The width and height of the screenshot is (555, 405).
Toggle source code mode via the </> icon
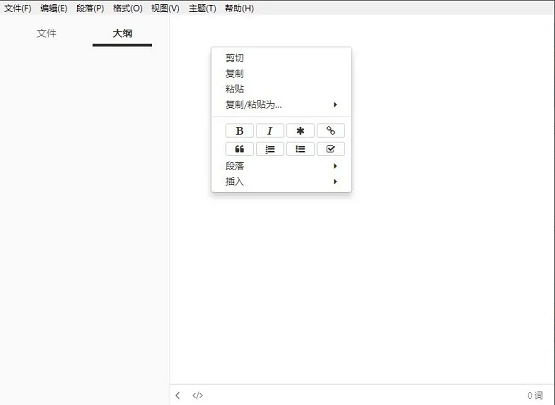pos(198,395)
